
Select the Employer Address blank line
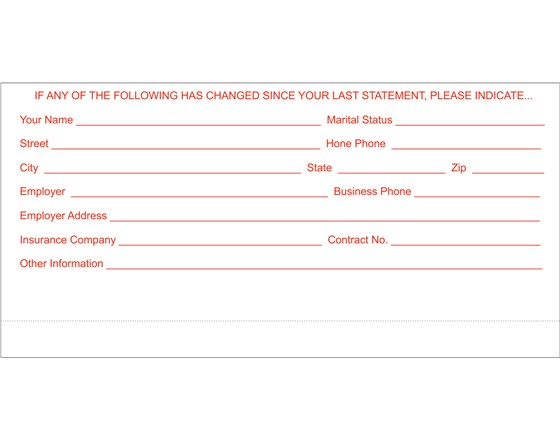[325, 221]
